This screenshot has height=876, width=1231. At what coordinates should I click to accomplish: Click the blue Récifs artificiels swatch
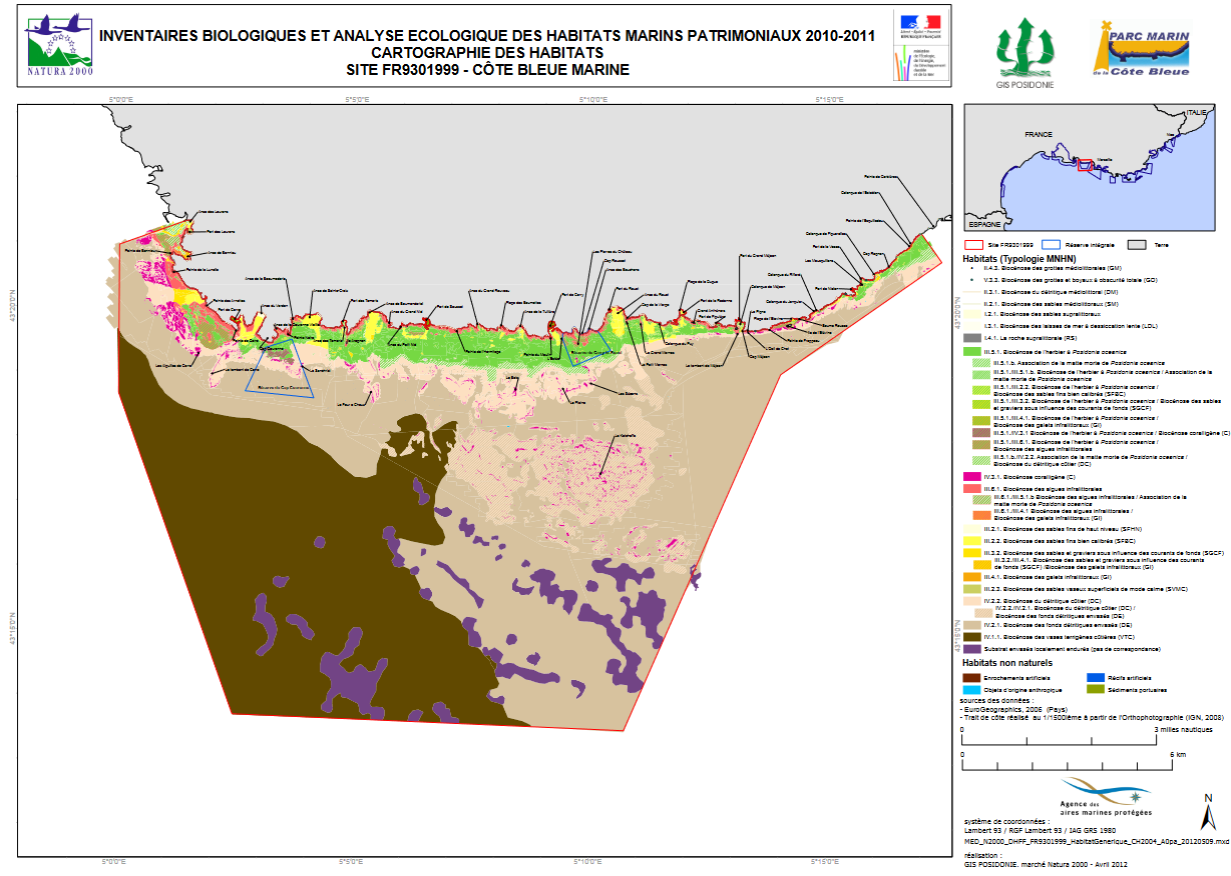point(1095,677)
